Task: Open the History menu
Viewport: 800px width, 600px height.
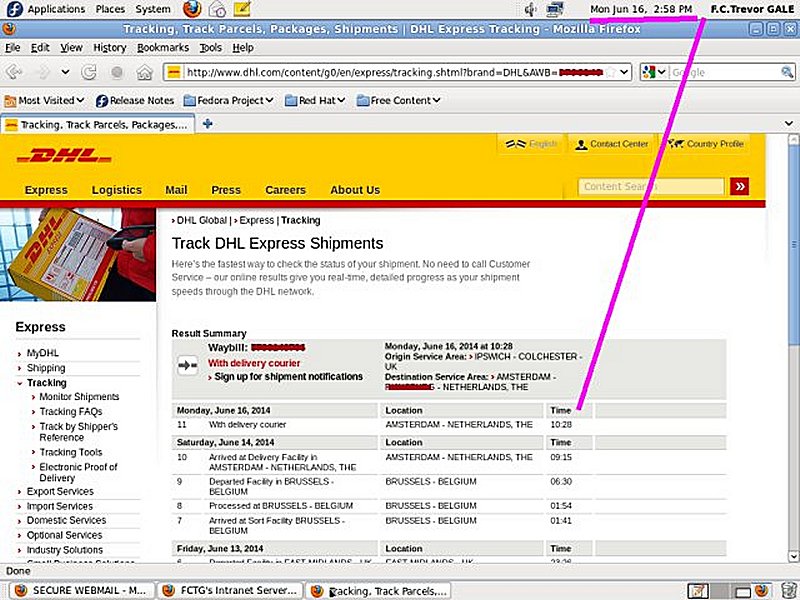Action: (110, 47)
